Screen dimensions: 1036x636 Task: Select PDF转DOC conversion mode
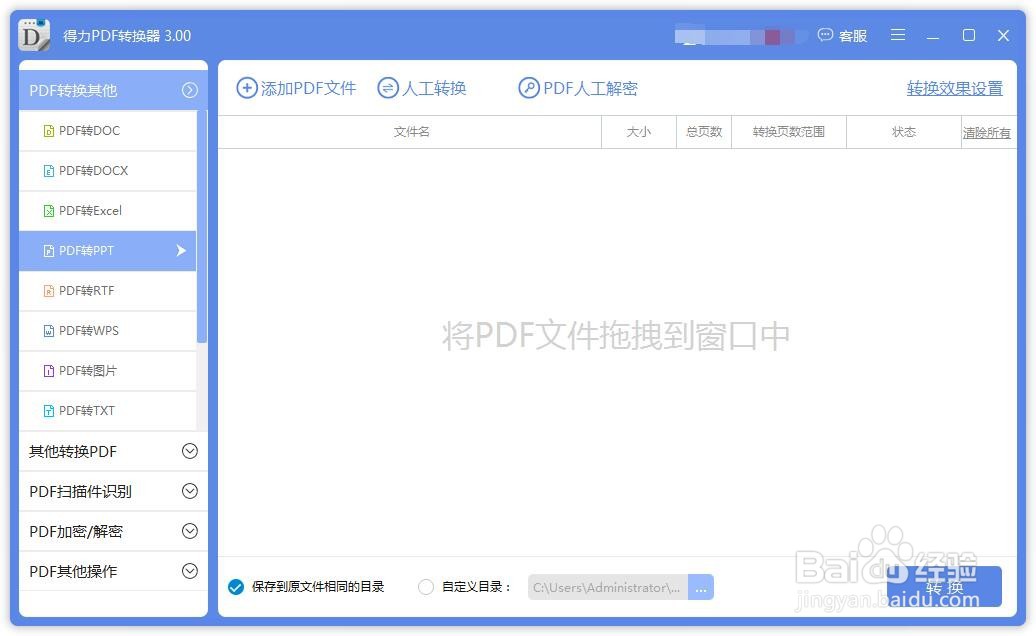tap(108, 131)
